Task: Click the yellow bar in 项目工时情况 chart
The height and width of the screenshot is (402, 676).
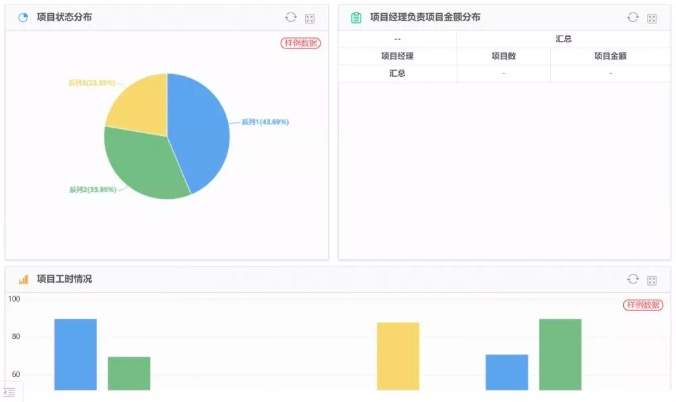Action: [x=398, y=356]
